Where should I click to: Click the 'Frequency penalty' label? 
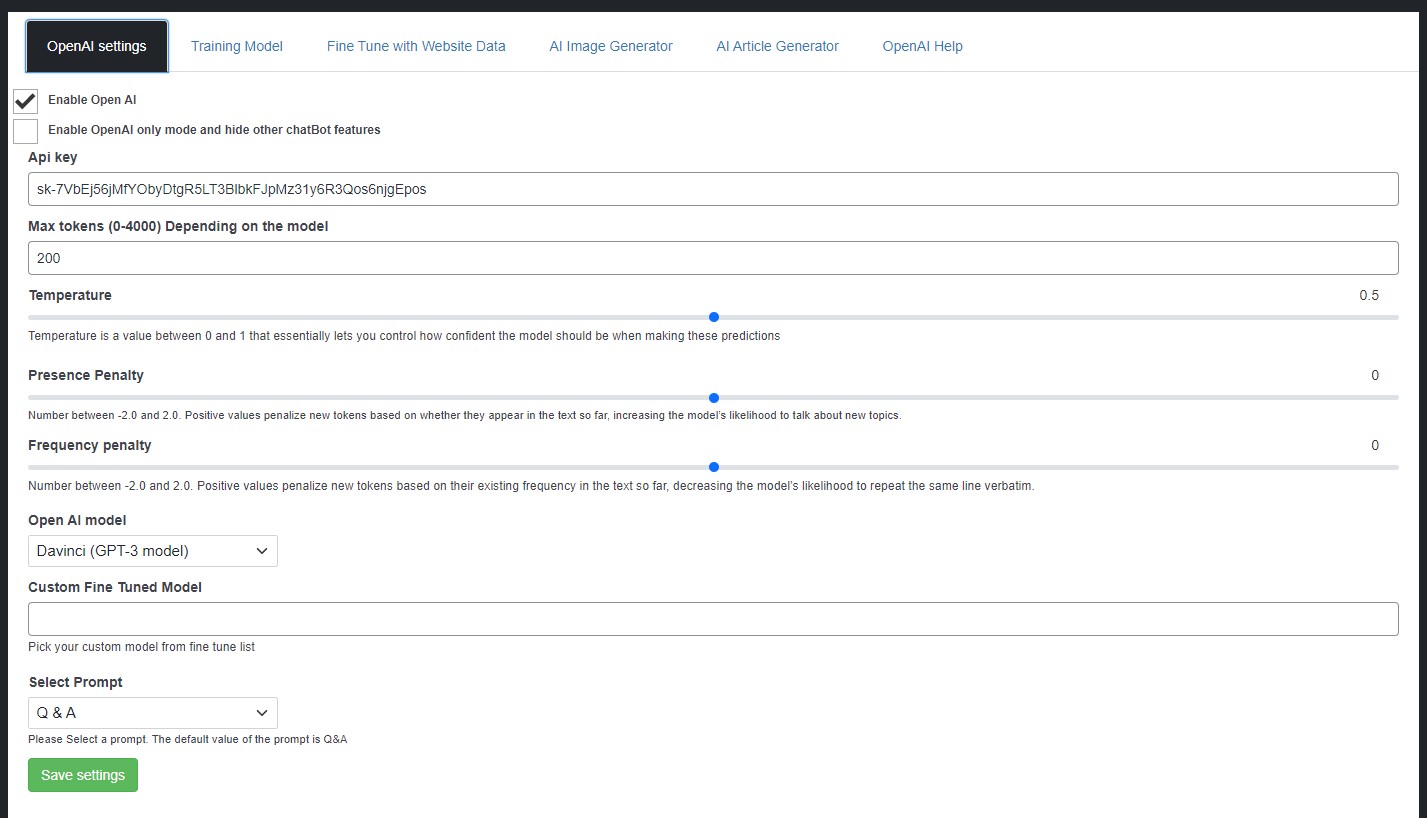90,445
